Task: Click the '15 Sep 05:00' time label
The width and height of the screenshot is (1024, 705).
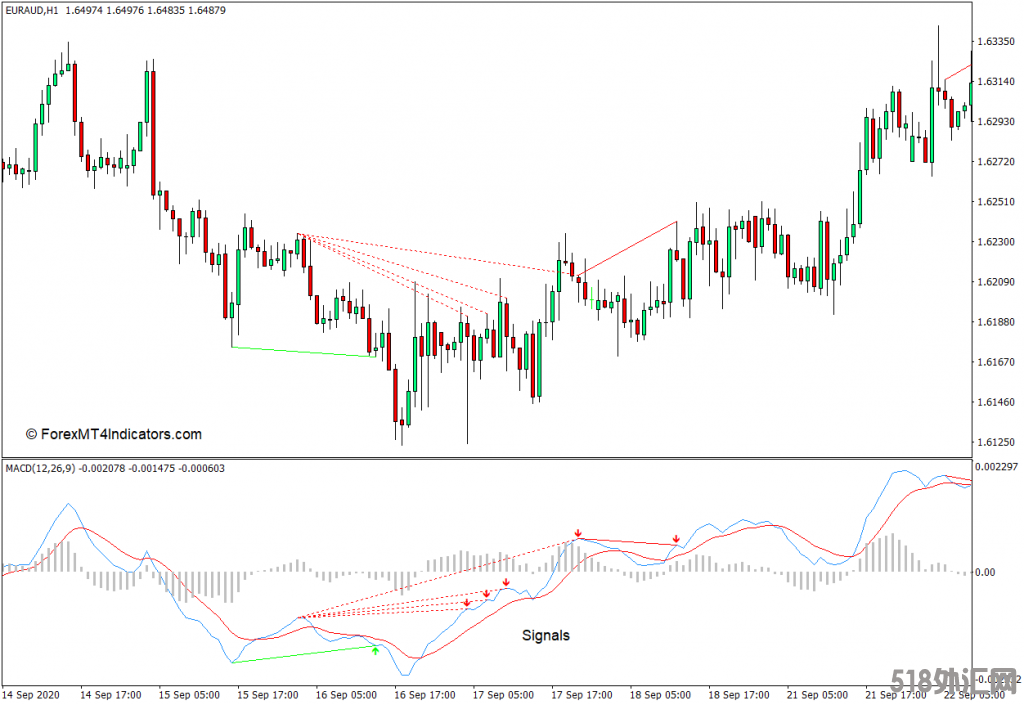Action: (x=189, y=695)
